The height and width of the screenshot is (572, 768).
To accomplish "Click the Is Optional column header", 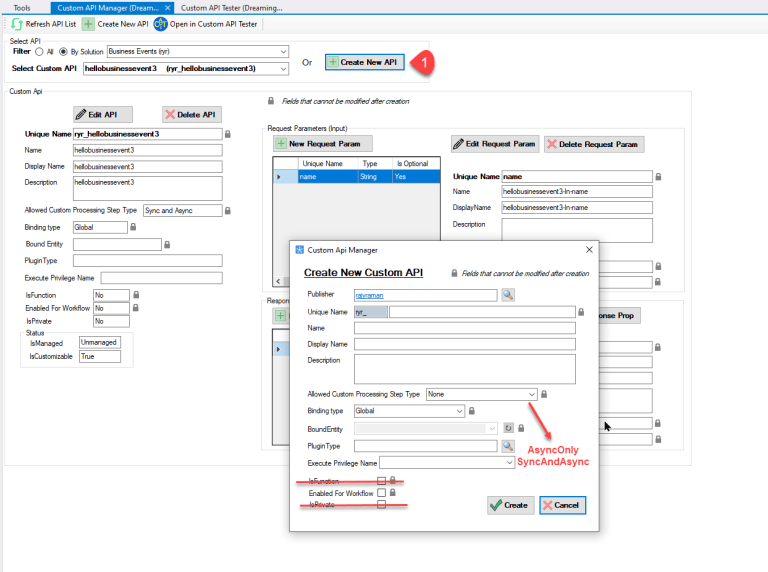I will pos(412,164).
